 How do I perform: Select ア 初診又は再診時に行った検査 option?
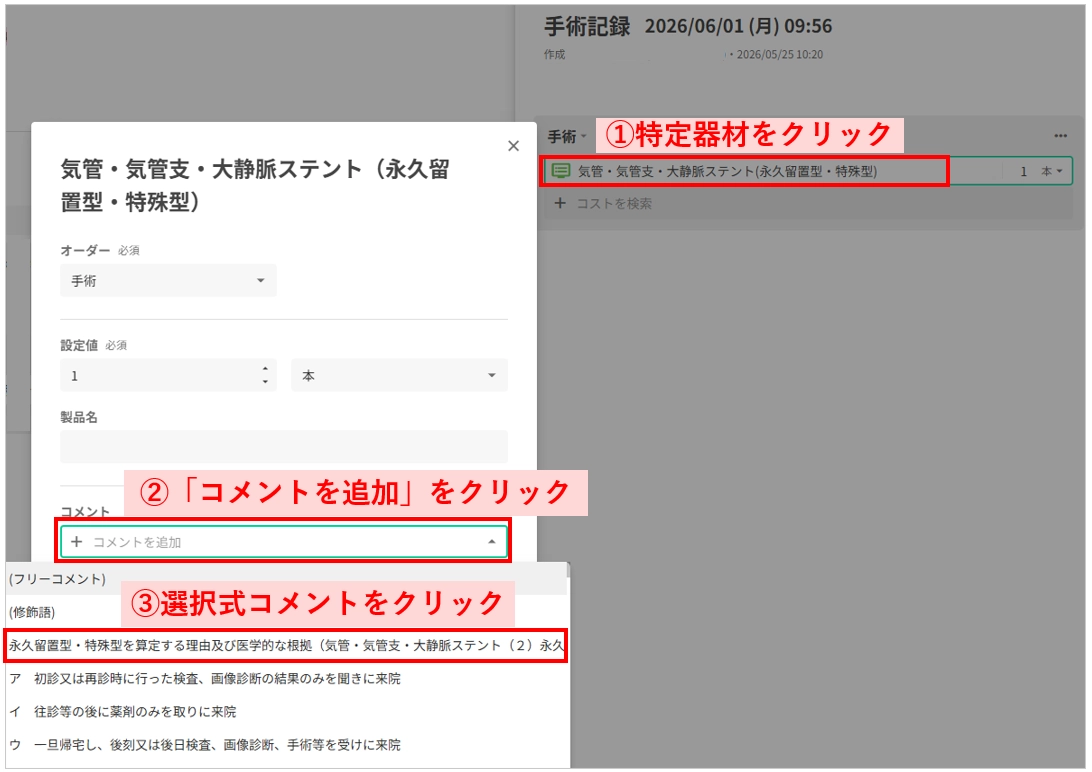click(286, 679)
